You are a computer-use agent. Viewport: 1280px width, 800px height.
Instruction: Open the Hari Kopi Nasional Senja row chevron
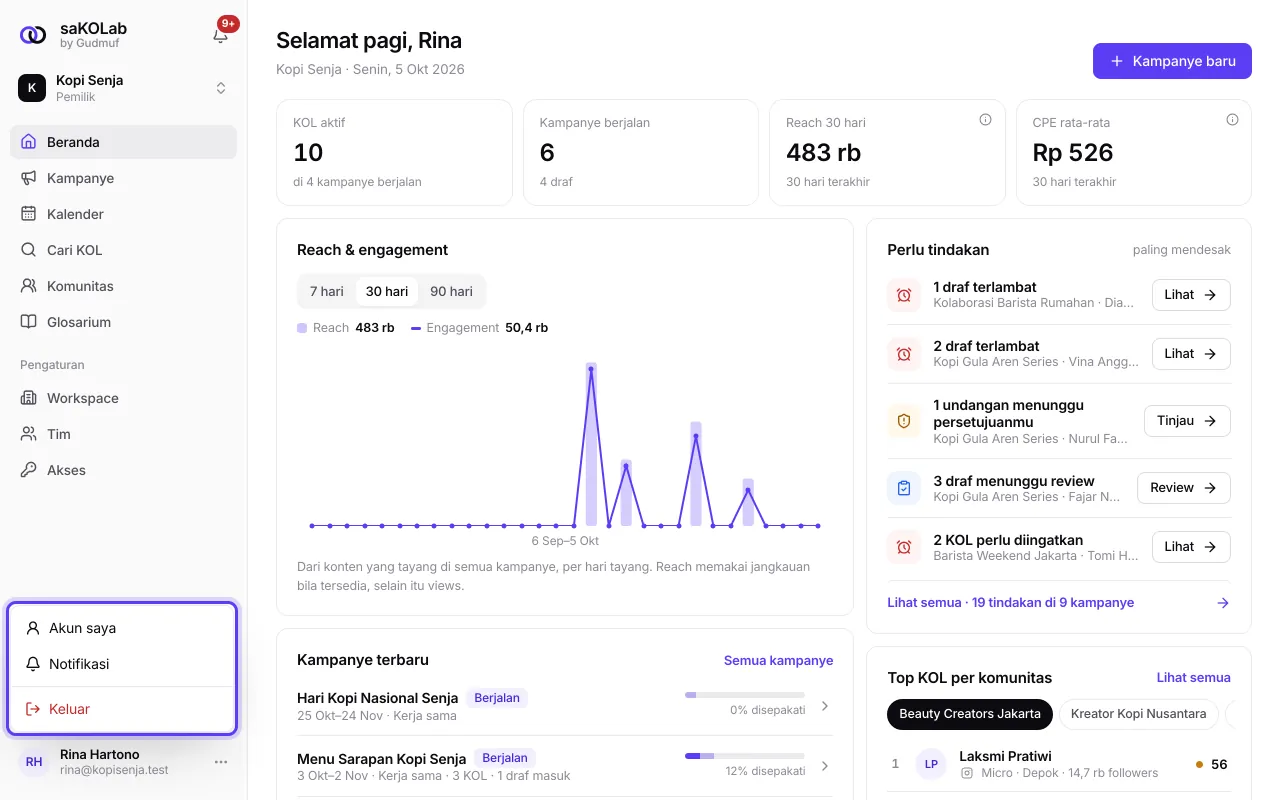pyautogui.click(x=825, y=706)
